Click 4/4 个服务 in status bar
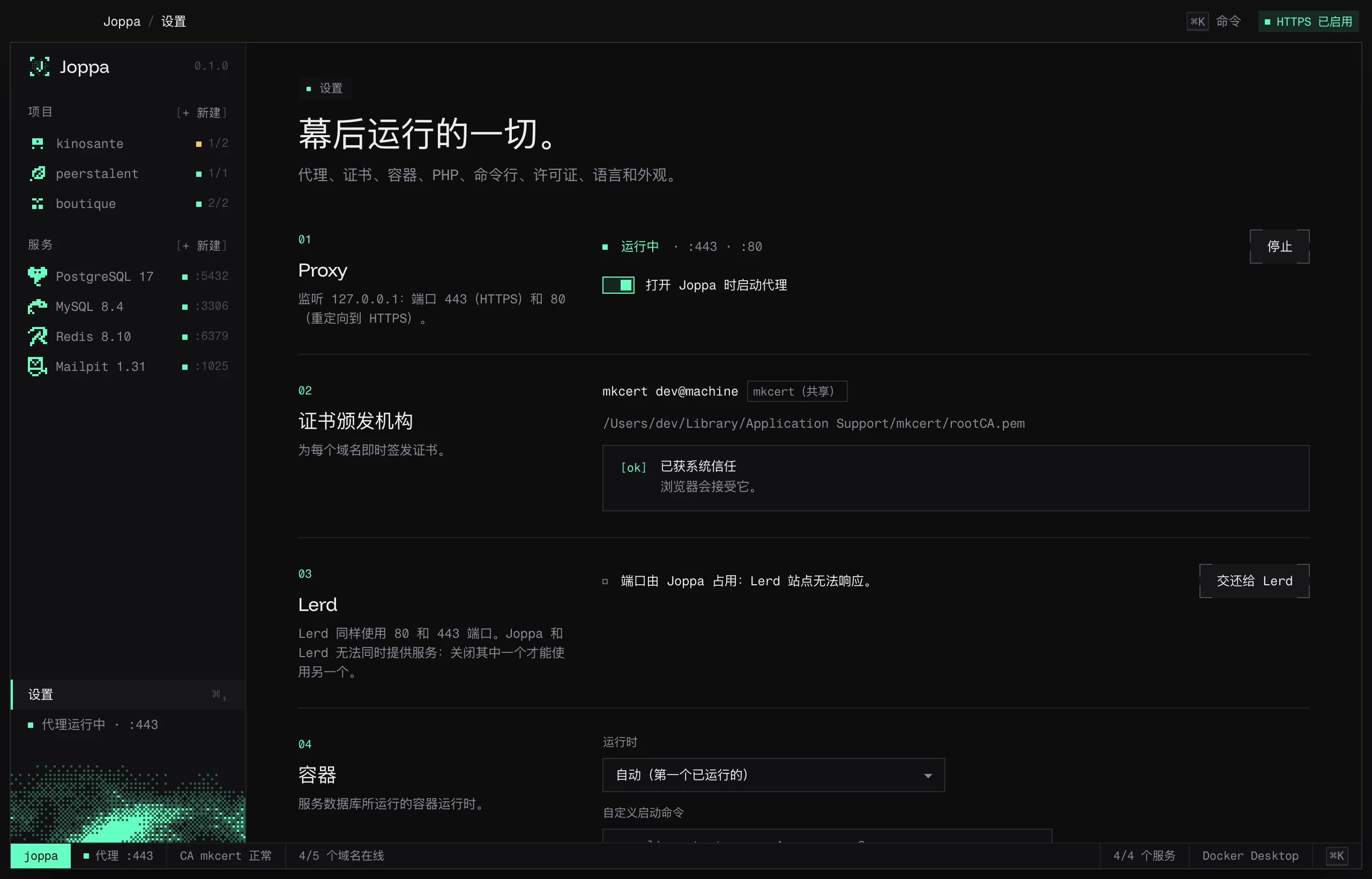 coord(1144,855)
